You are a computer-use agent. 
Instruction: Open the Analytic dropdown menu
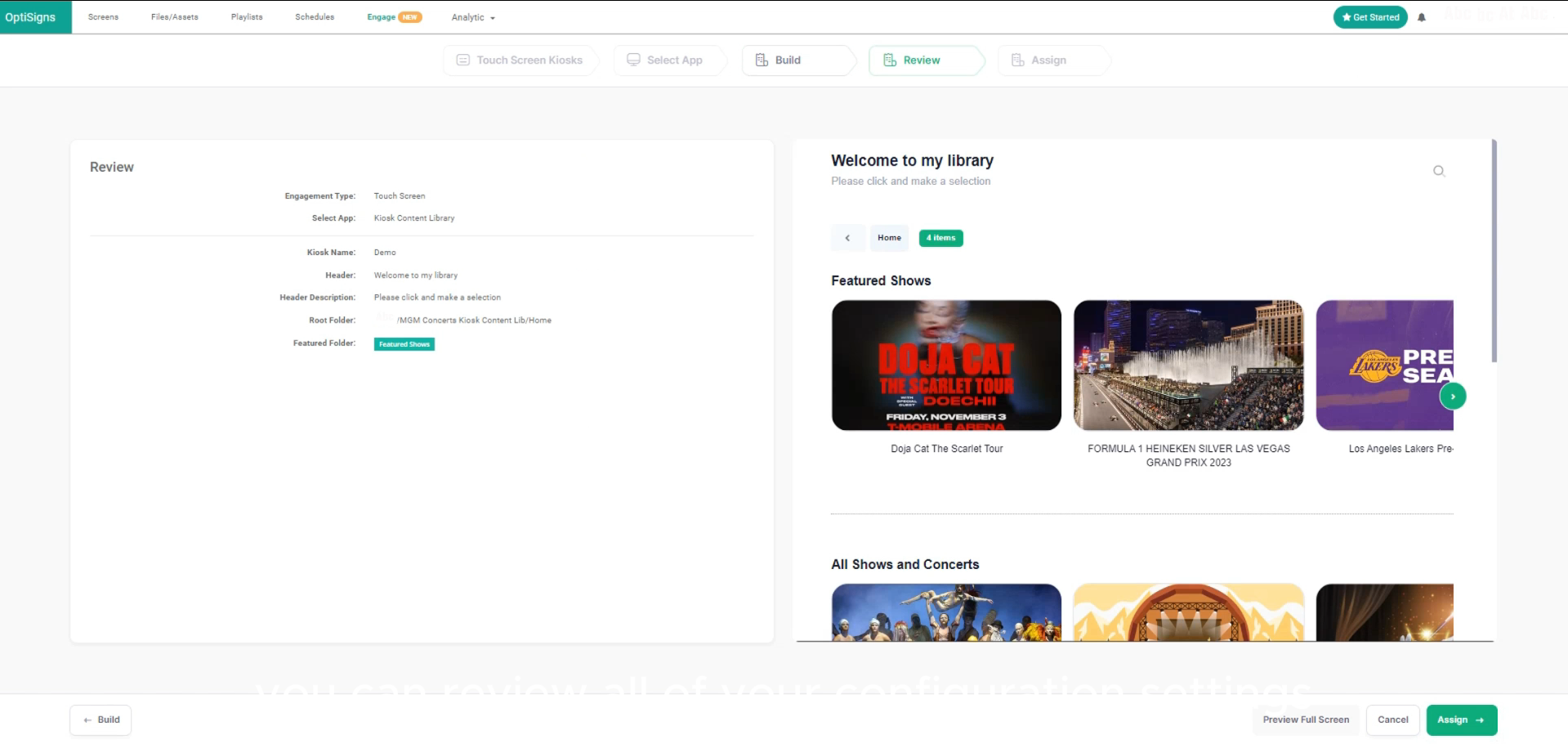tap(473, 17)
